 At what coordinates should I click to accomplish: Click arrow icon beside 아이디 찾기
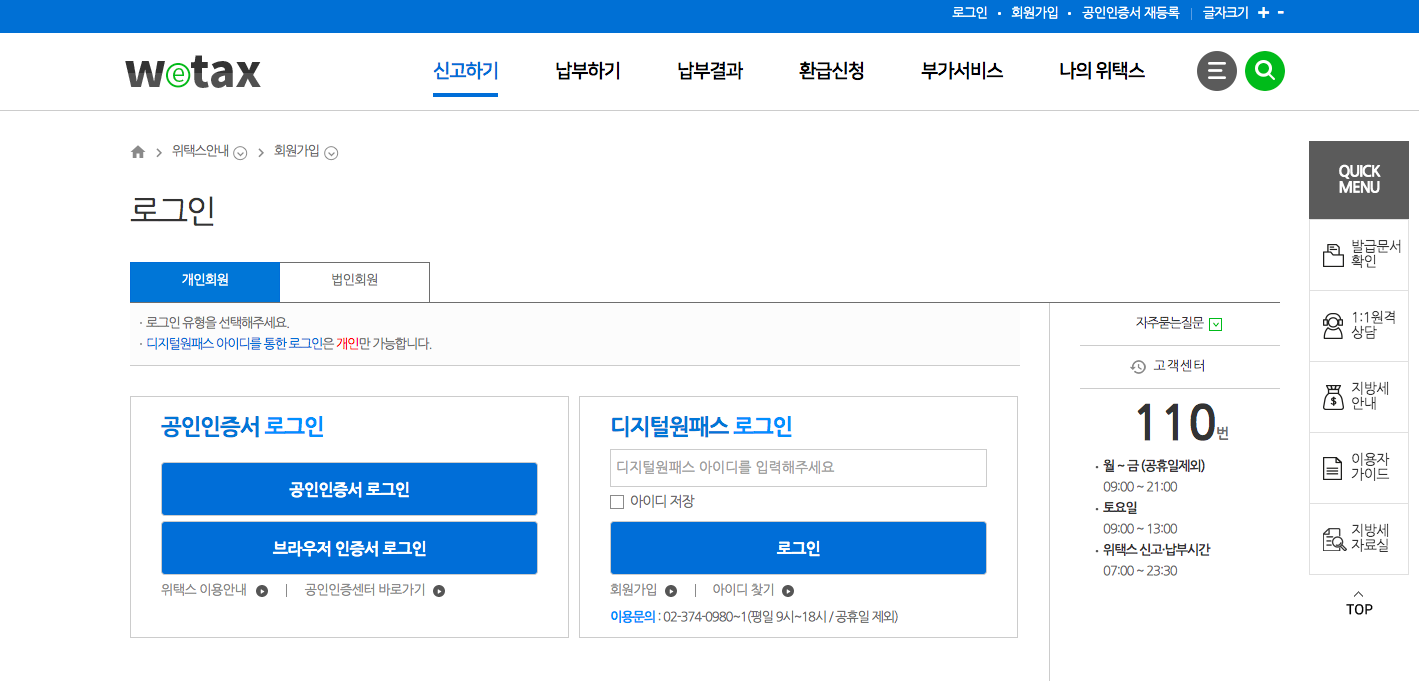788,591
